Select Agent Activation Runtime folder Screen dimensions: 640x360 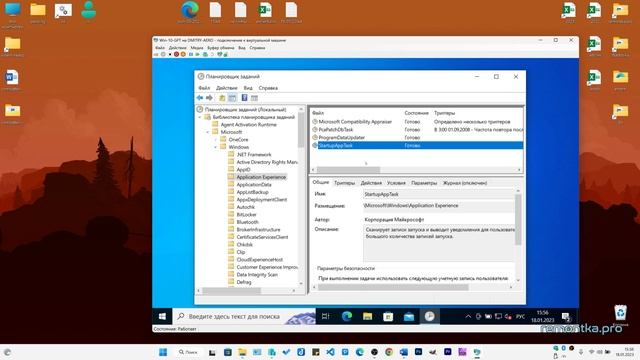[248, 124]
